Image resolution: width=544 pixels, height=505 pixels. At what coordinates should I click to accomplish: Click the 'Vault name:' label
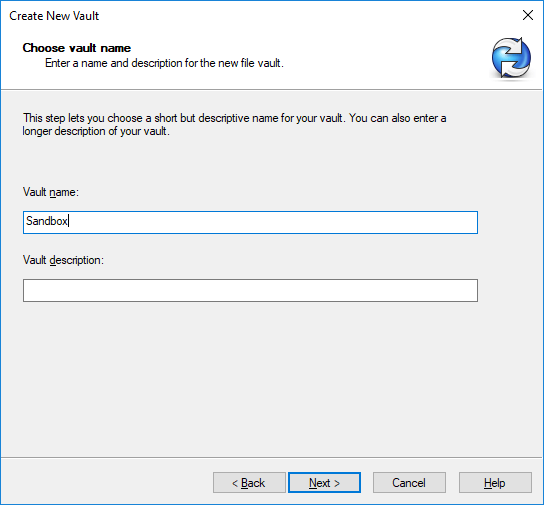tap(51, 192)
